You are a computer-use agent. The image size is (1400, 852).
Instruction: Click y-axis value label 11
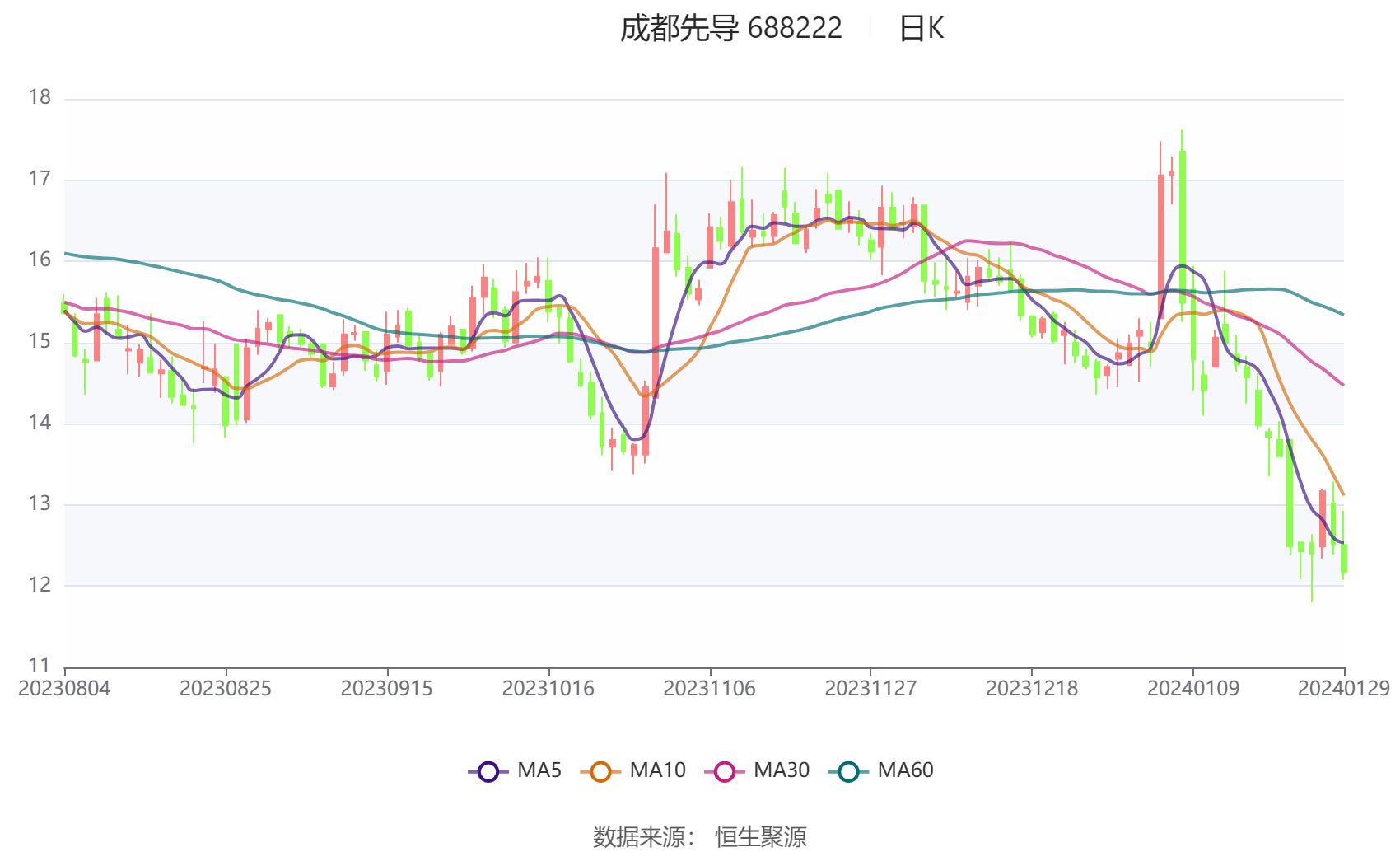pyautogui.click(x=40, y=666)
